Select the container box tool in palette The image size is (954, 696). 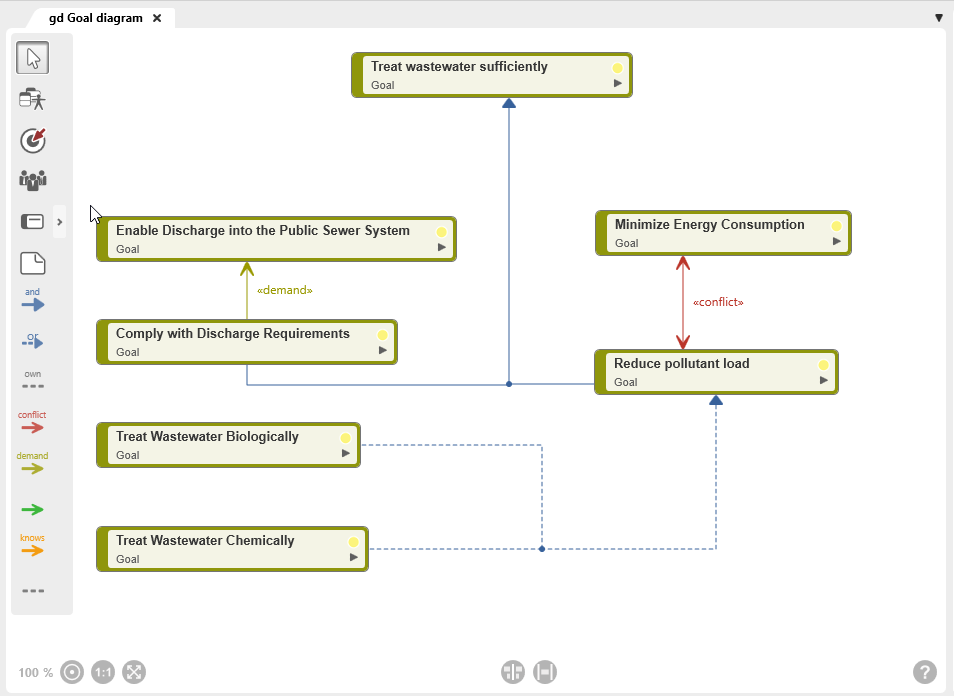coord(32,221)
